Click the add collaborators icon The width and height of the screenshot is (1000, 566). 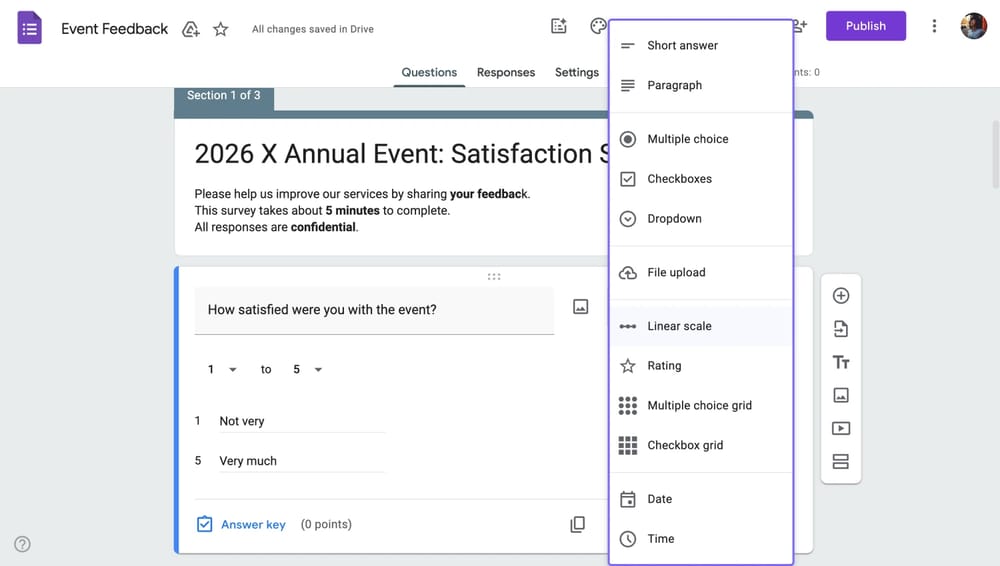[800, 26]
